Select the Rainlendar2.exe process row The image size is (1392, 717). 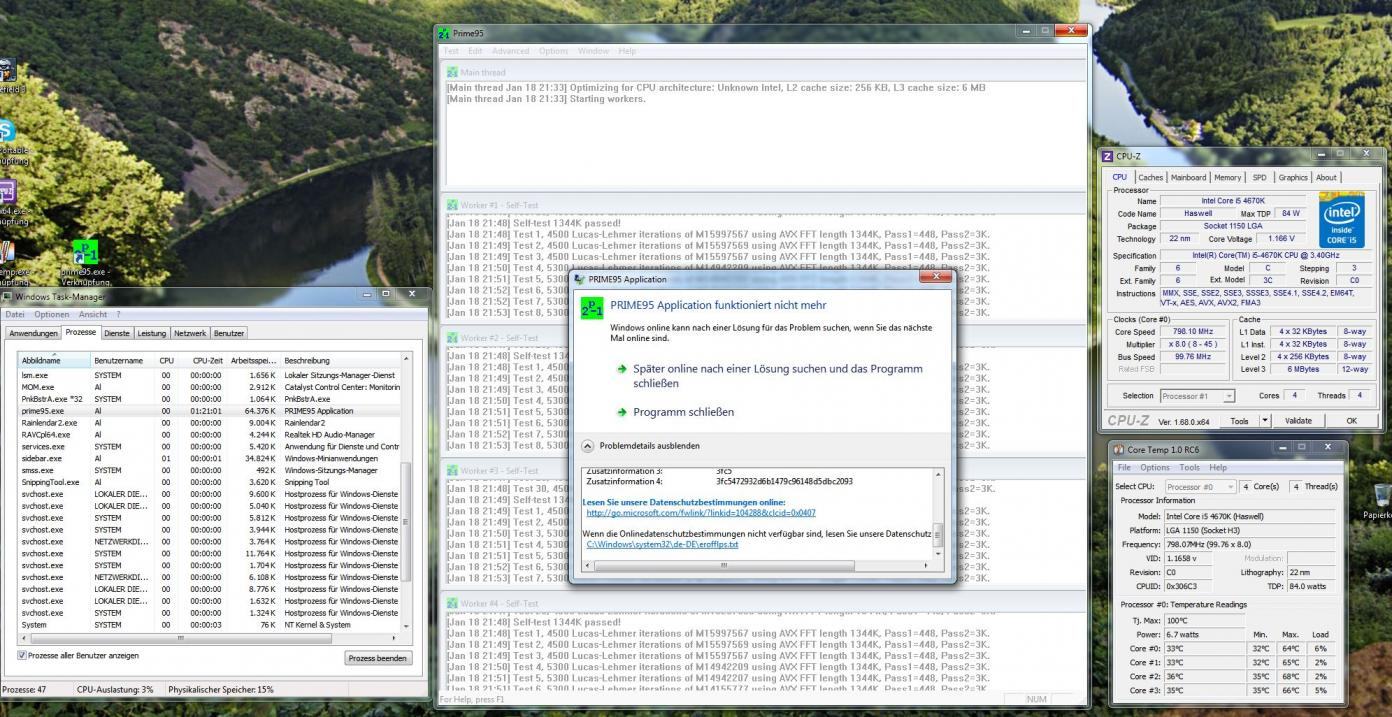tap(209, 422)
